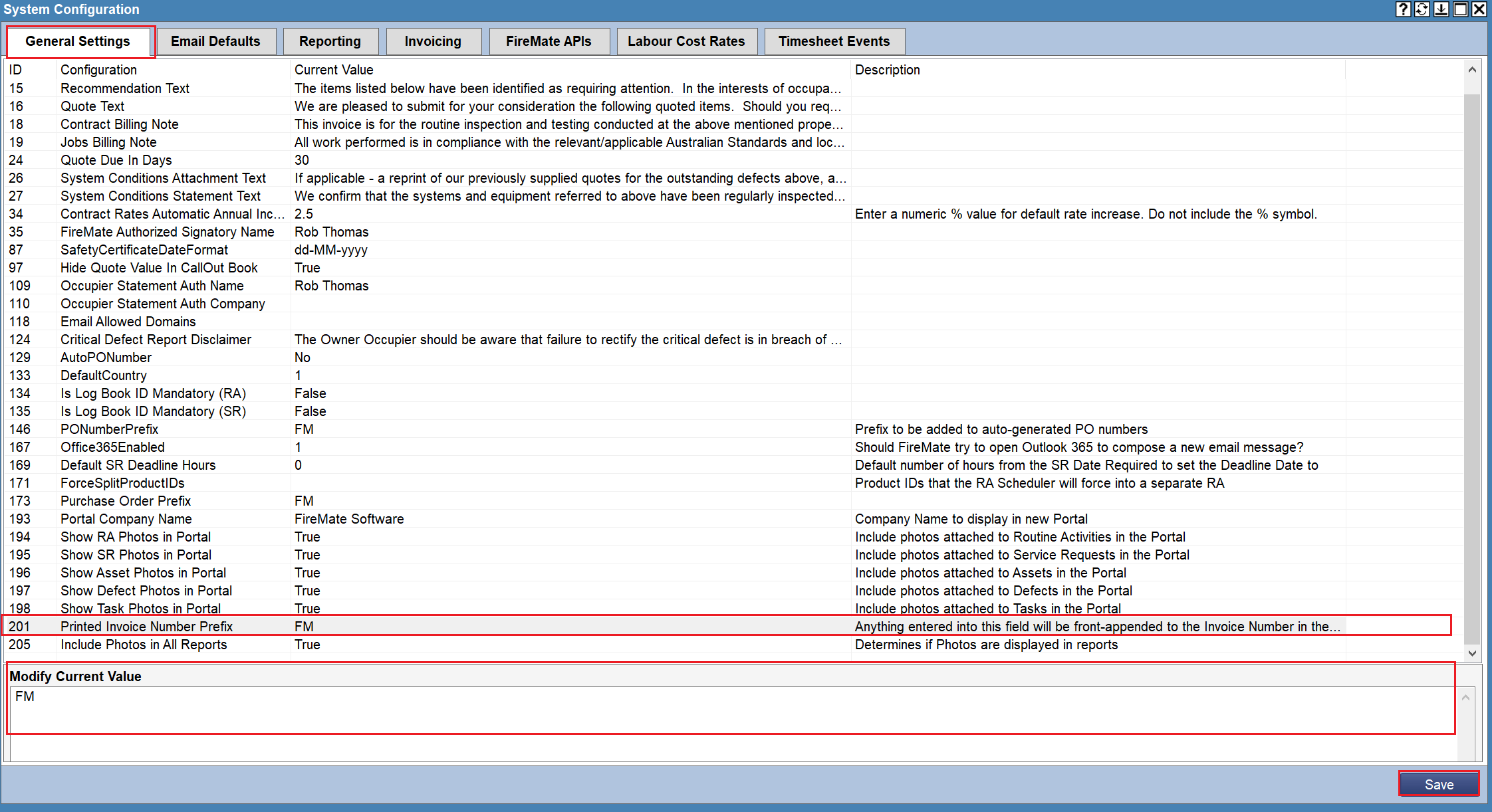Open the FireMate APIs tab

click(x=549, y=41)
